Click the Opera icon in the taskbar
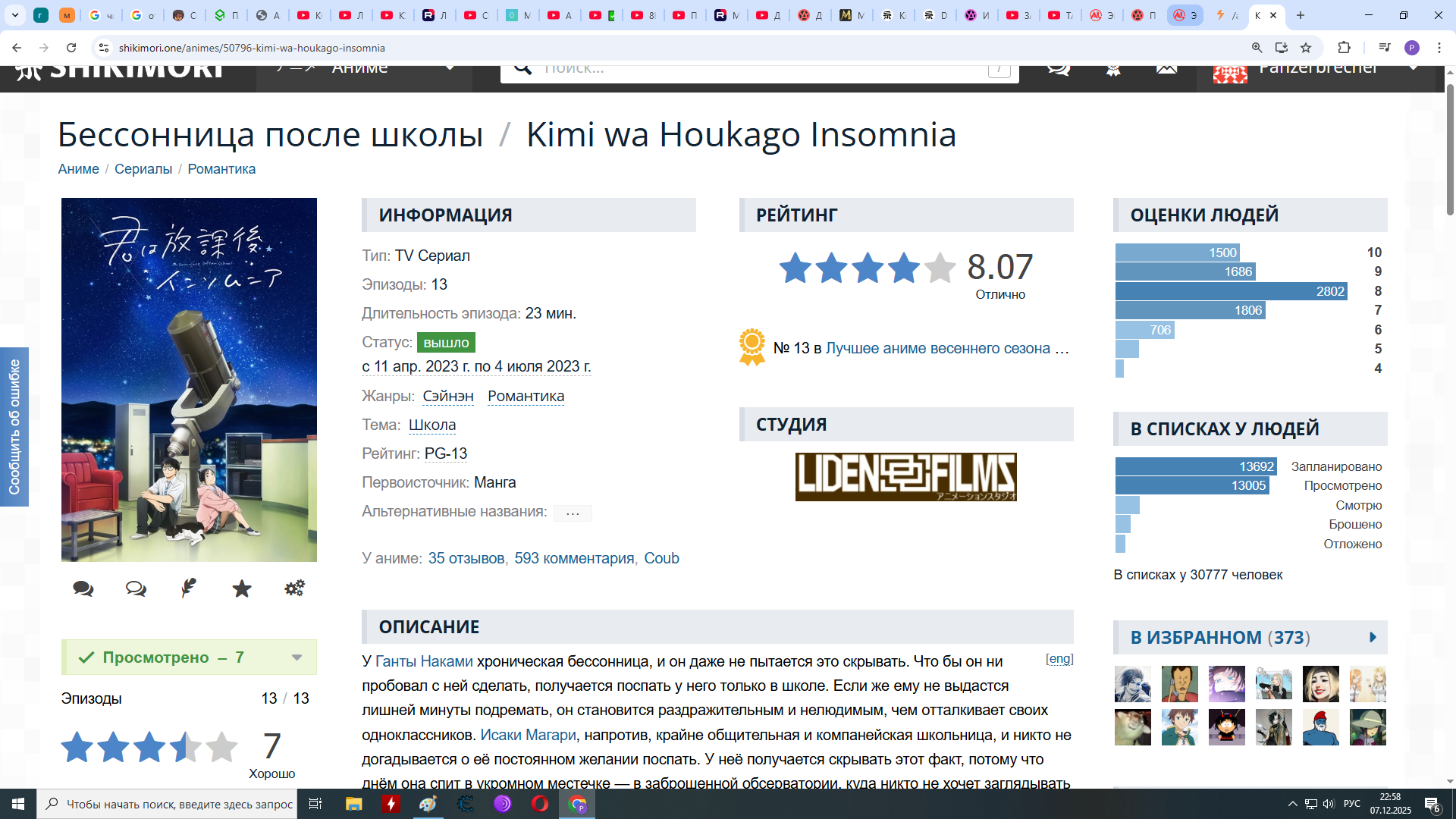This screenshot has width=1456, height=819. (x=540, y=804)
